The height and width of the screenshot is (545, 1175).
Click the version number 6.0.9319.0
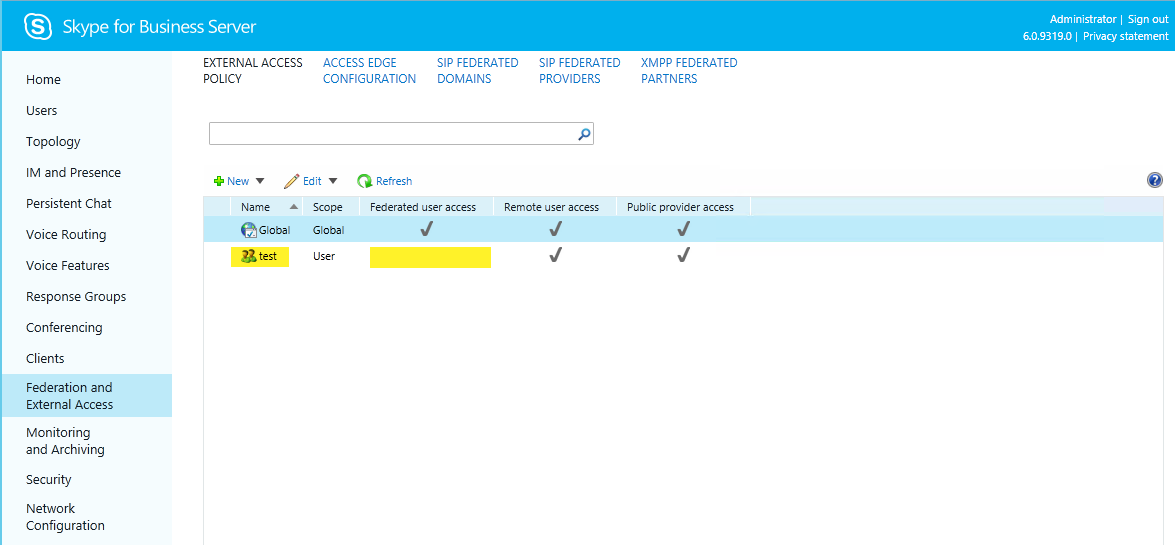coord(1048,36)
